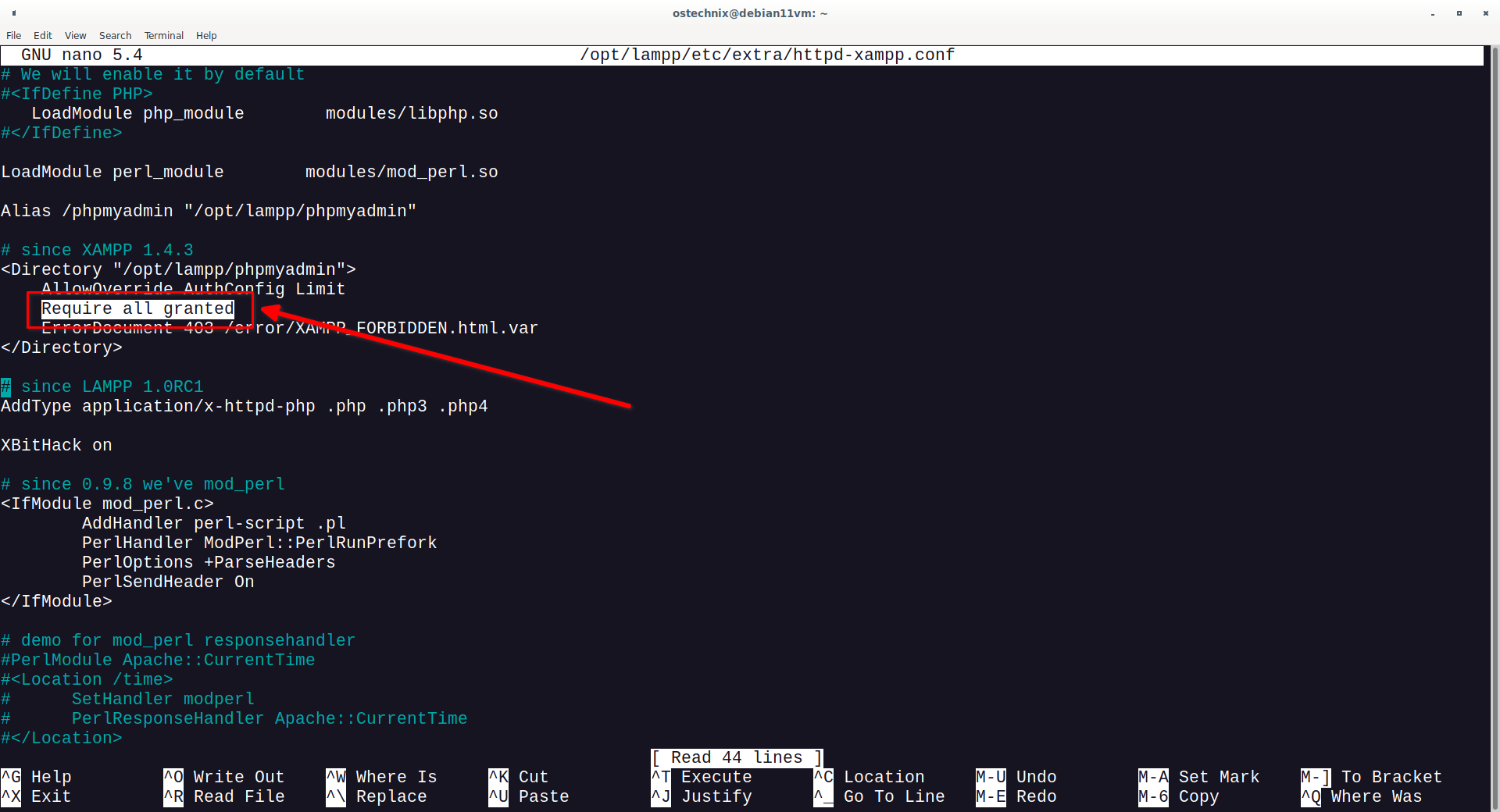The height and width of the screenshot is (812, 1500).
Task: Click the '# We will enable it by default' comment
Action: tap(152, 74)
